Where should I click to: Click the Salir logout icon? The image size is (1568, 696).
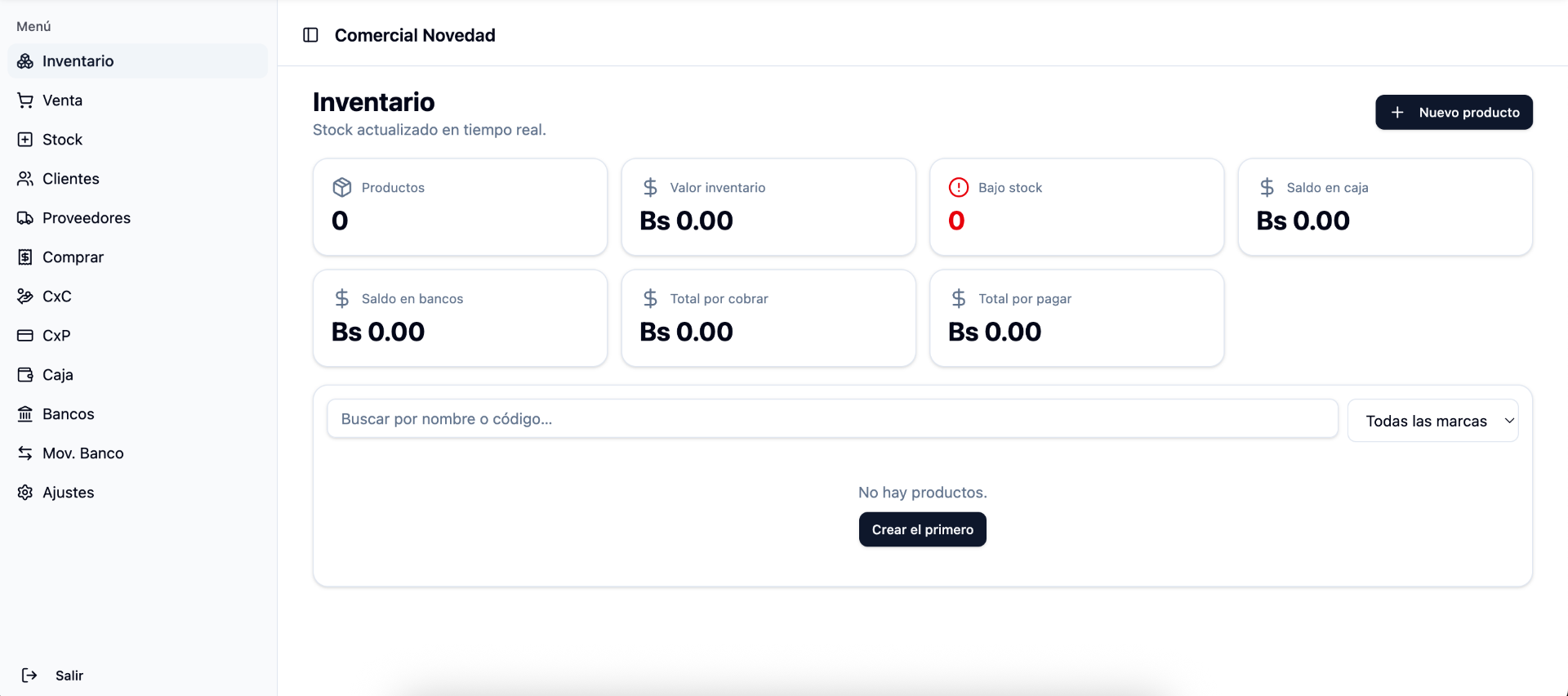tap(29, 676)
